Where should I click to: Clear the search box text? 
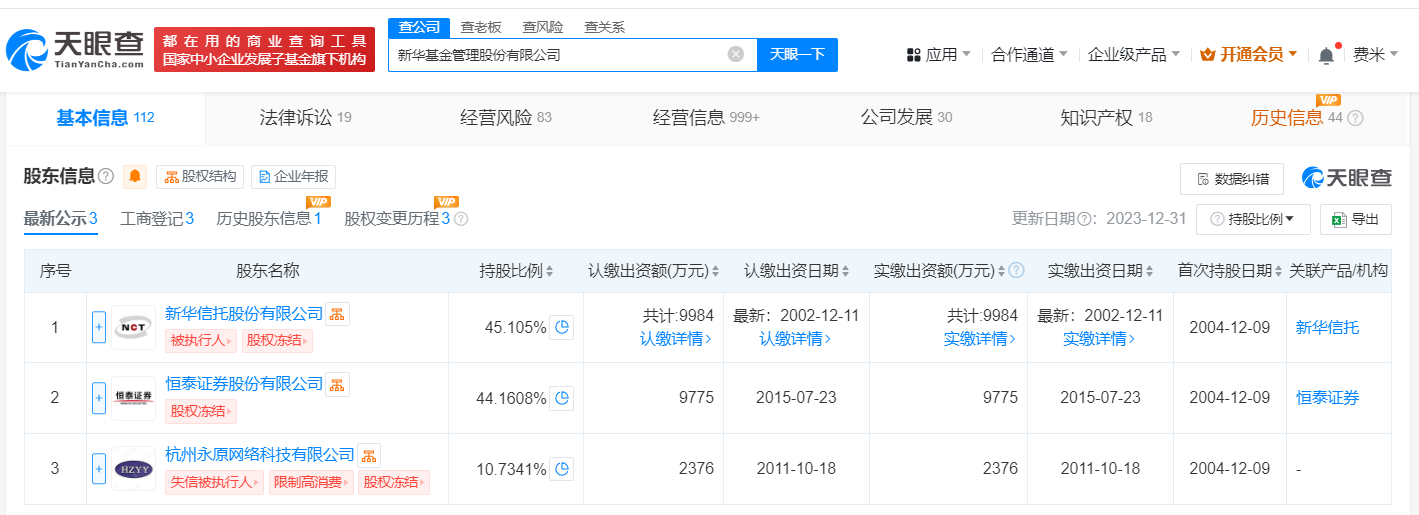(736, 54)
